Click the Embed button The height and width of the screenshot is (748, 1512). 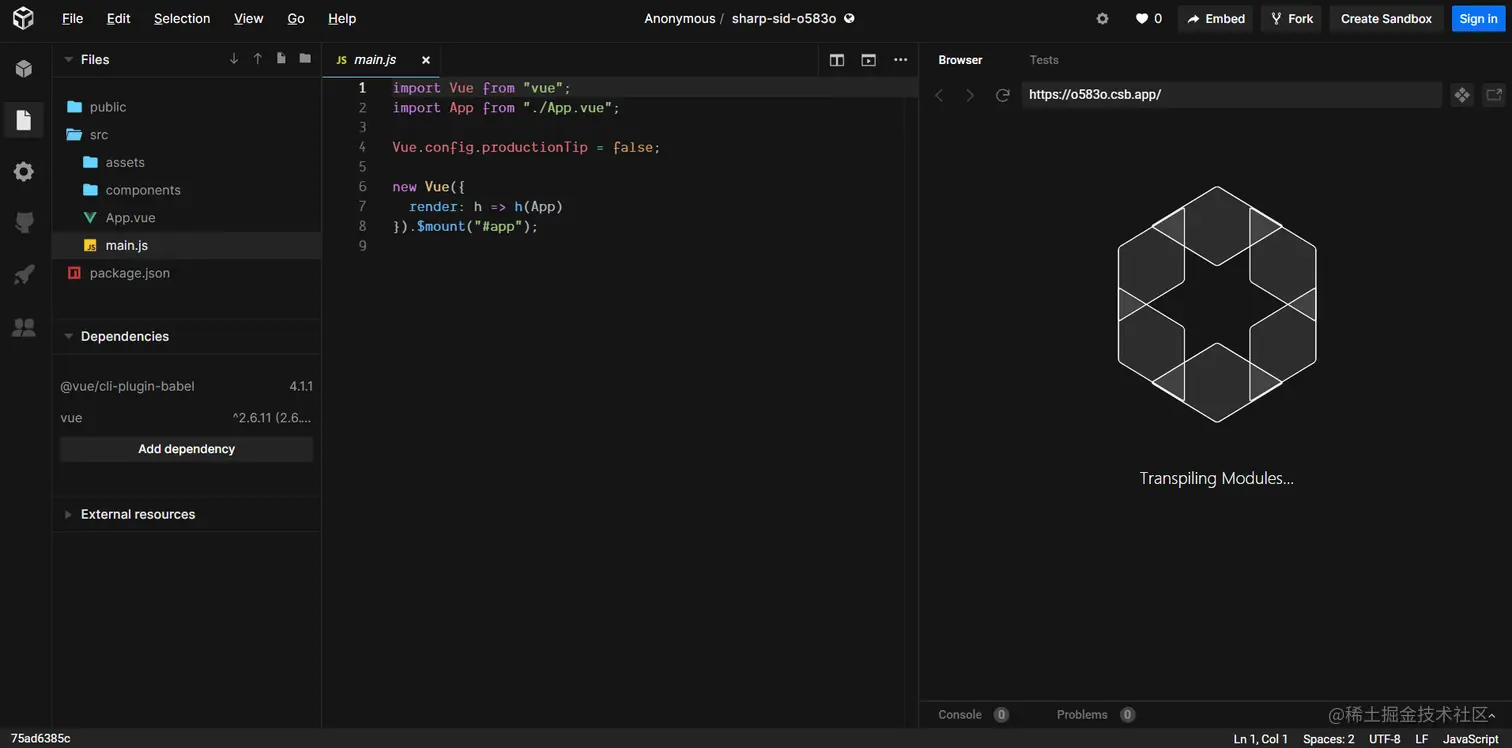[x=1215, y=18]
